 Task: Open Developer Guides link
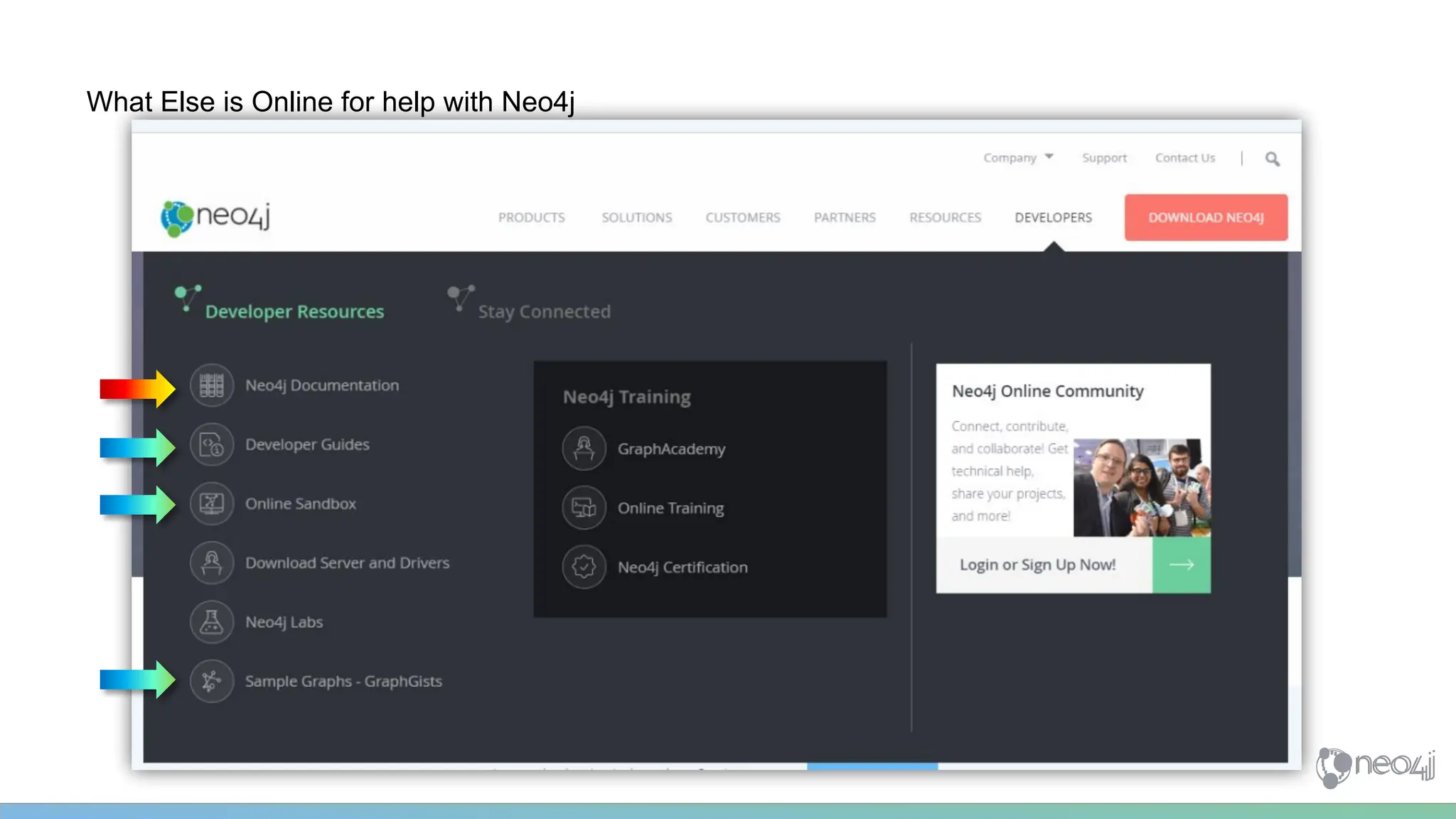coord(307,444)
